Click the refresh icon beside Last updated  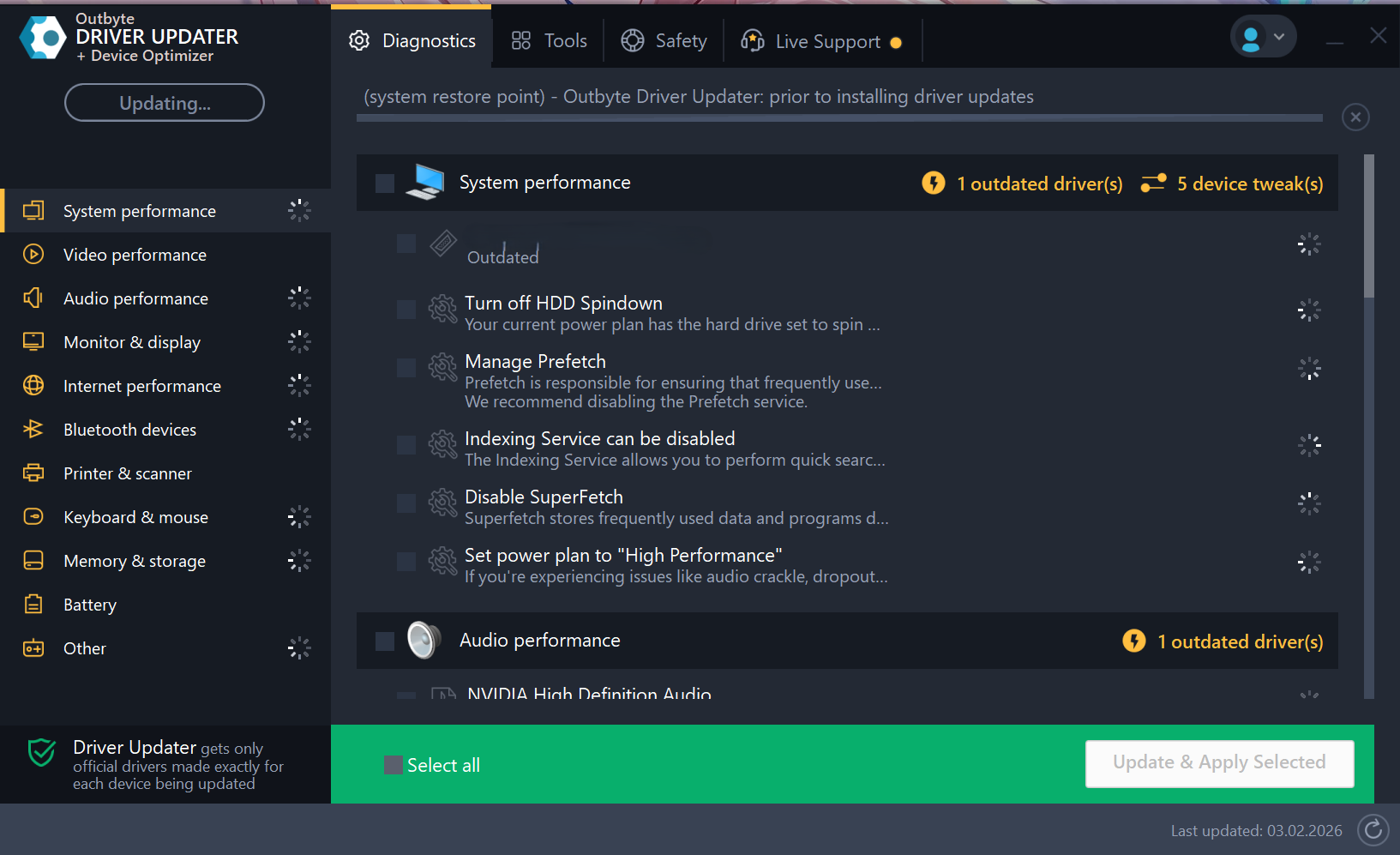1373,829
